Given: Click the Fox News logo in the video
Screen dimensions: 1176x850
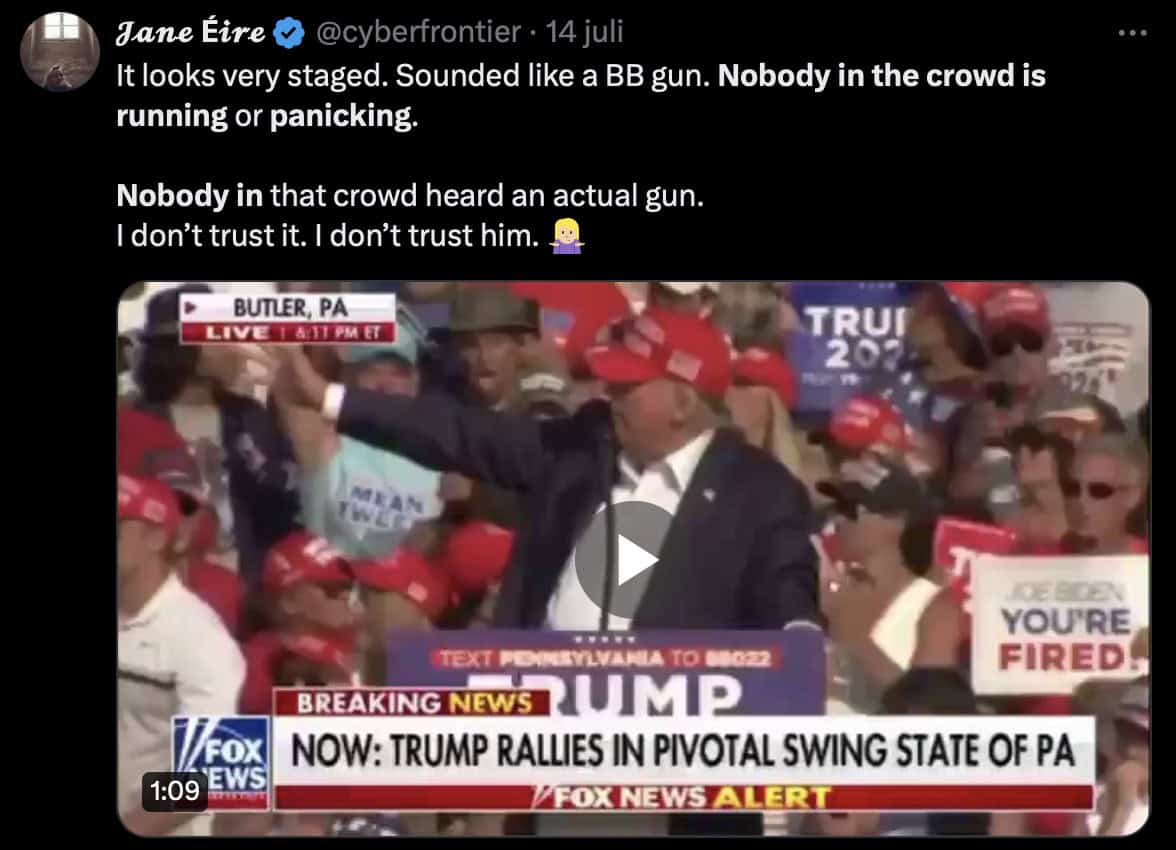Looking at the screenshot, I should pyautogui.click(x=221, y=761).
